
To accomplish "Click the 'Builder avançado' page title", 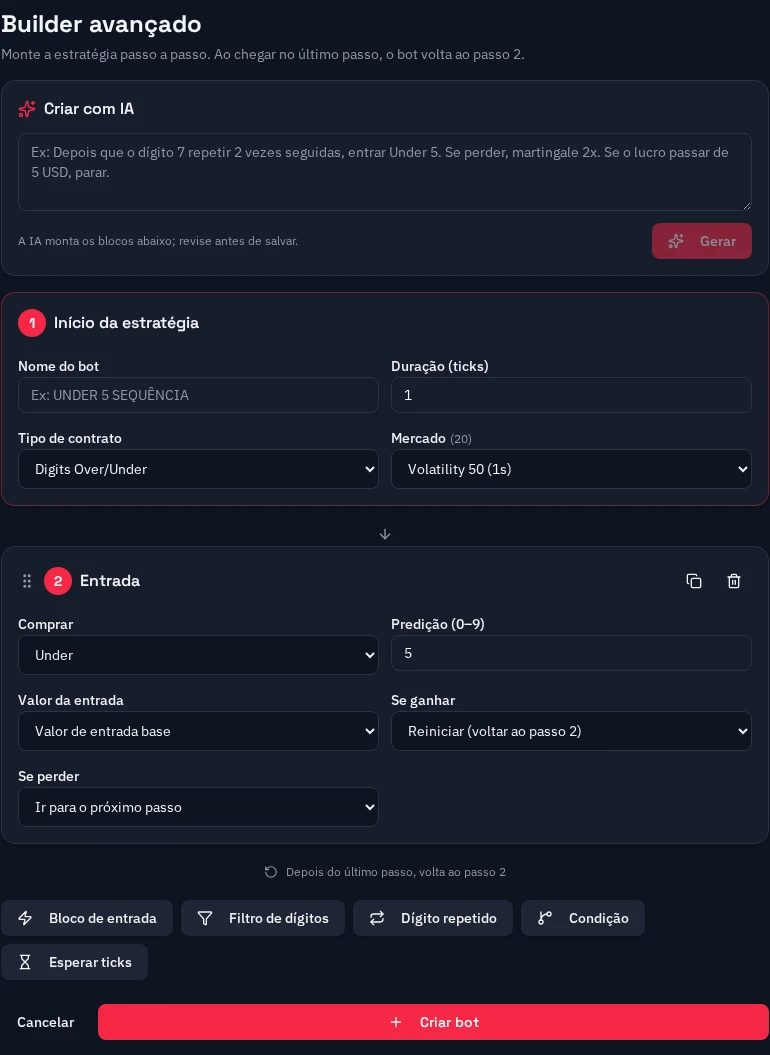I will [x=102, y=24].
